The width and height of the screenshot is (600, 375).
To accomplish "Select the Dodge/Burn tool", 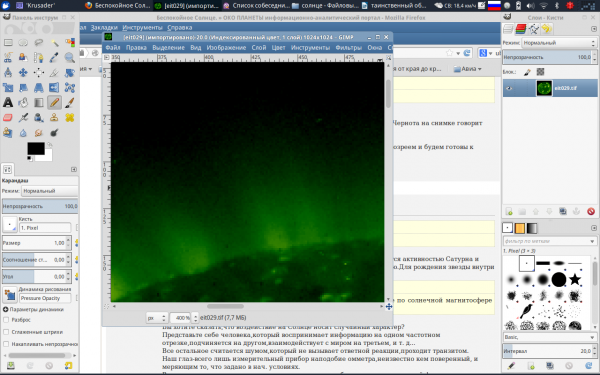I will [54, 133].
